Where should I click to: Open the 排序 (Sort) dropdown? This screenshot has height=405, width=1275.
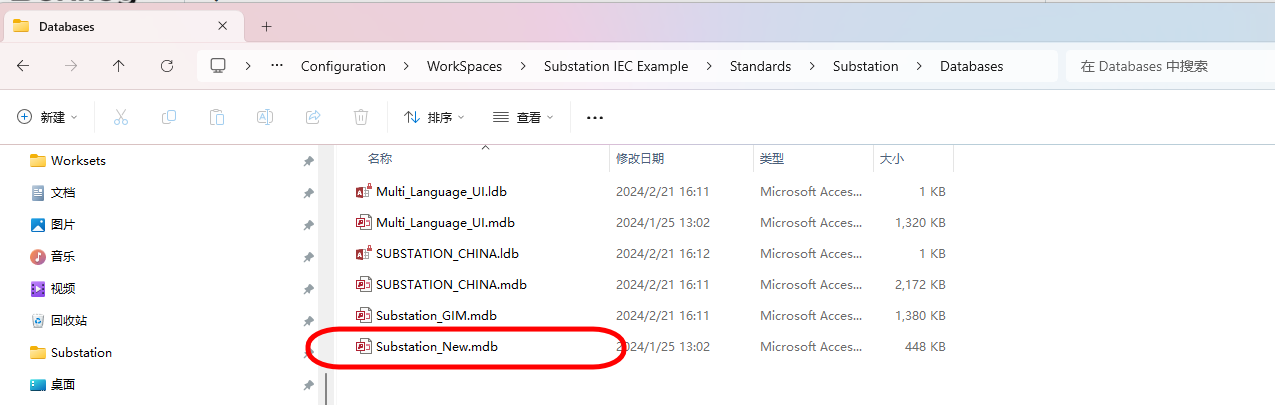[x=434, y=117]
